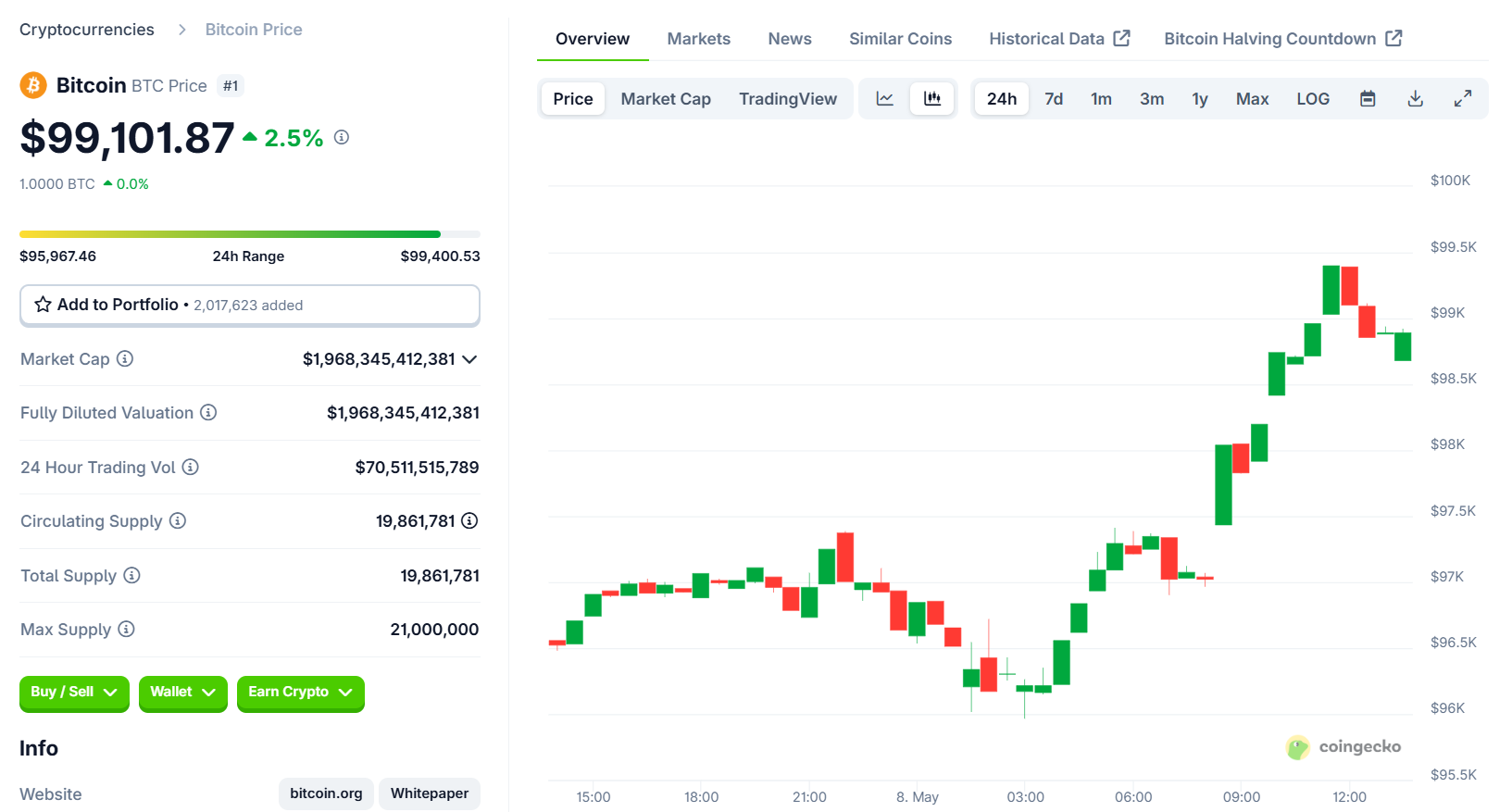Download the chart data icon

click(x=1416, y=98)
